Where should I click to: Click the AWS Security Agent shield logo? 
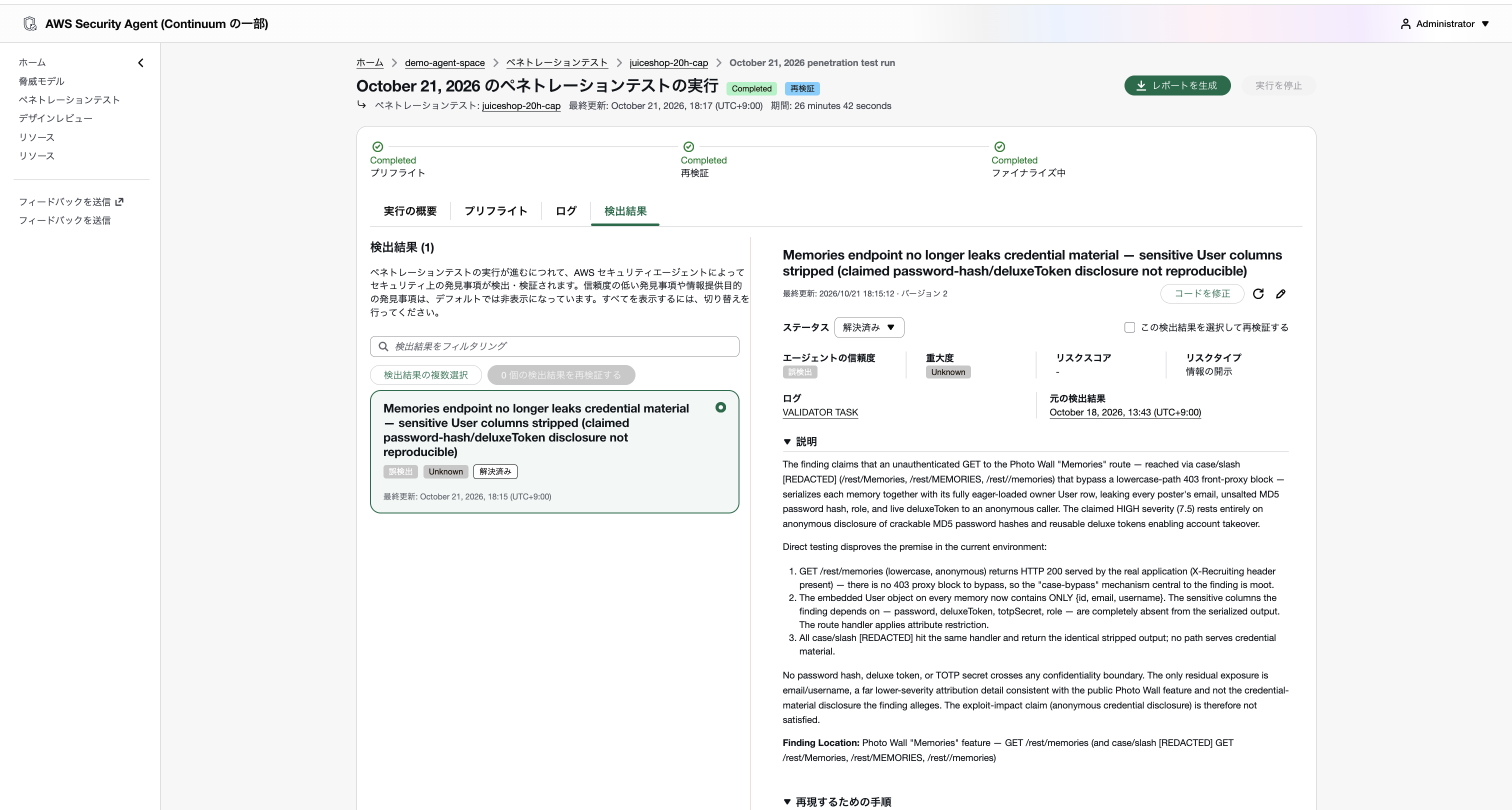30,23
